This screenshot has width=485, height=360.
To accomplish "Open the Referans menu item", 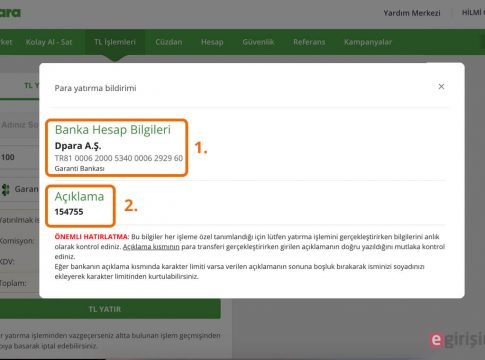I will (309, 42).
